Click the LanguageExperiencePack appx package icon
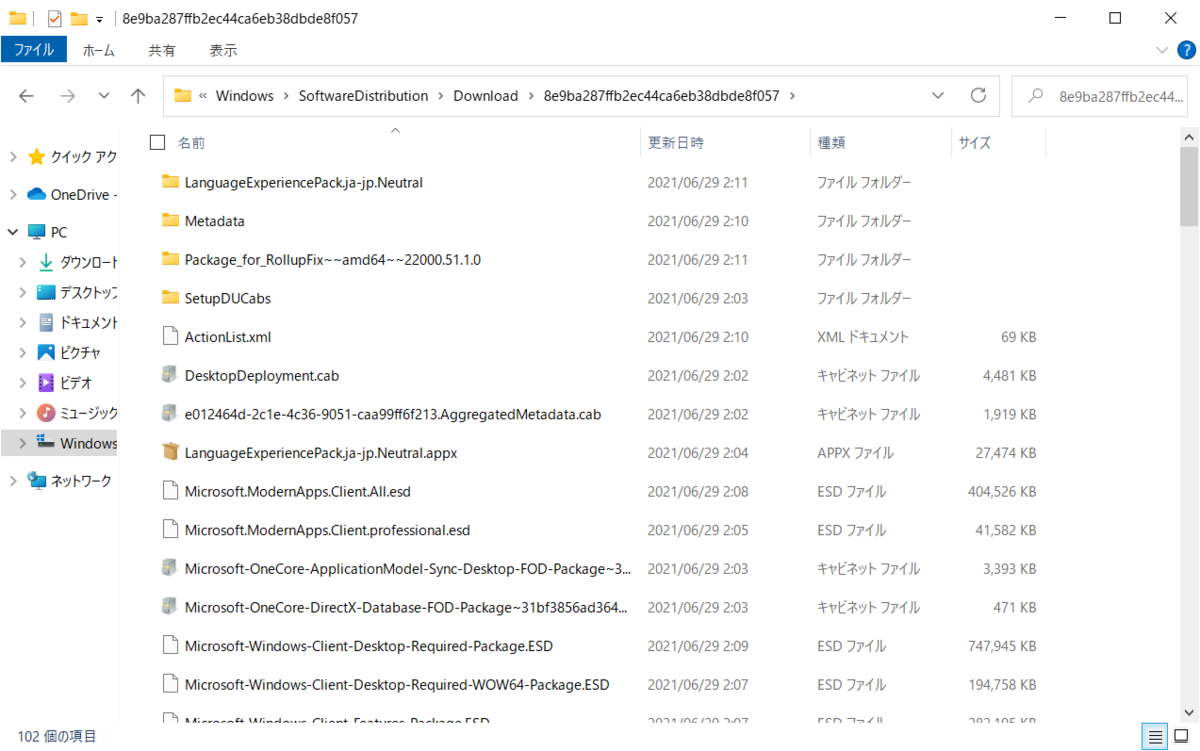Viewport: 1200px width, 751px height. click(169, 452)
